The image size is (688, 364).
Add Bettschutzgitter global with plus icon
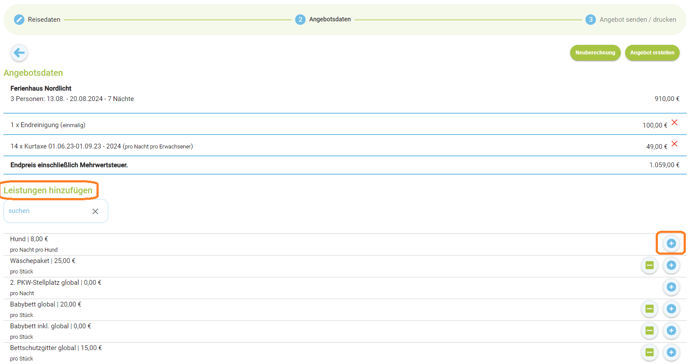(671, 352)
